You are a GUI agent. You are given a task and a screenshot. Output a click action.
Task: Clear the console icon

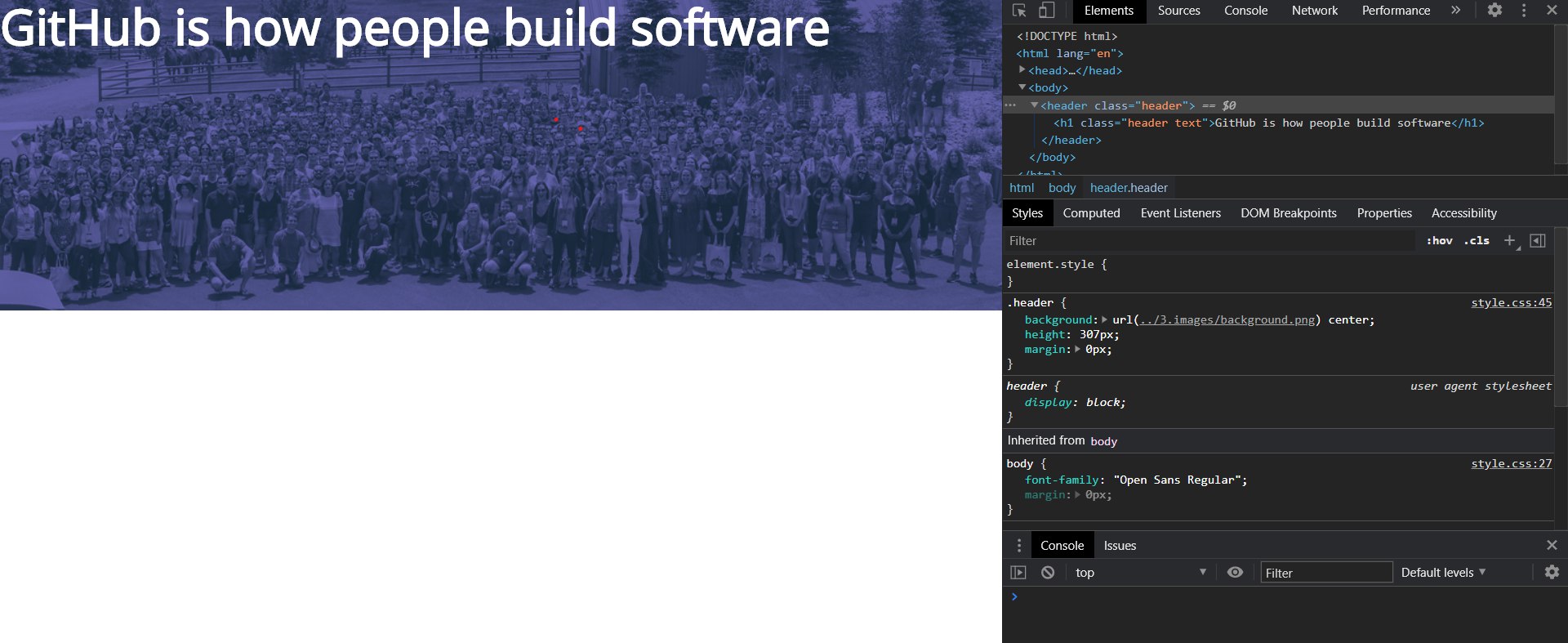tap(1048, 573)
